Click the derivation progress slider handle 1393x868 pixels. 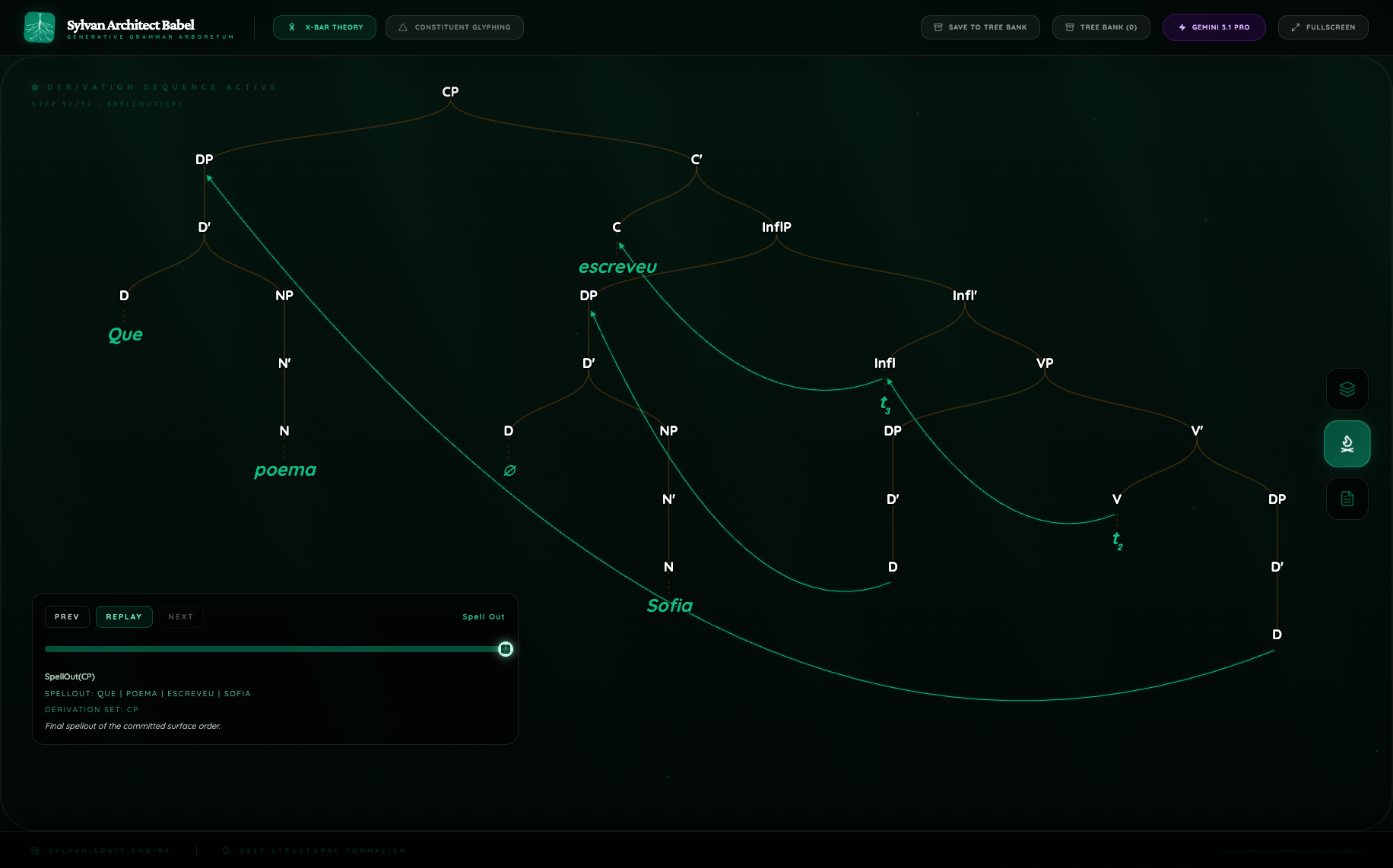[506, 649]
